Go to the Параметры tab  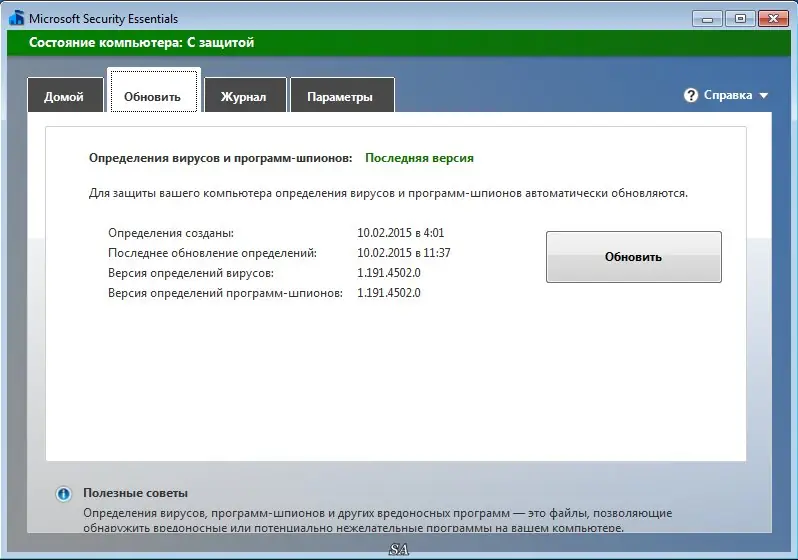click(x=342, y=95)
